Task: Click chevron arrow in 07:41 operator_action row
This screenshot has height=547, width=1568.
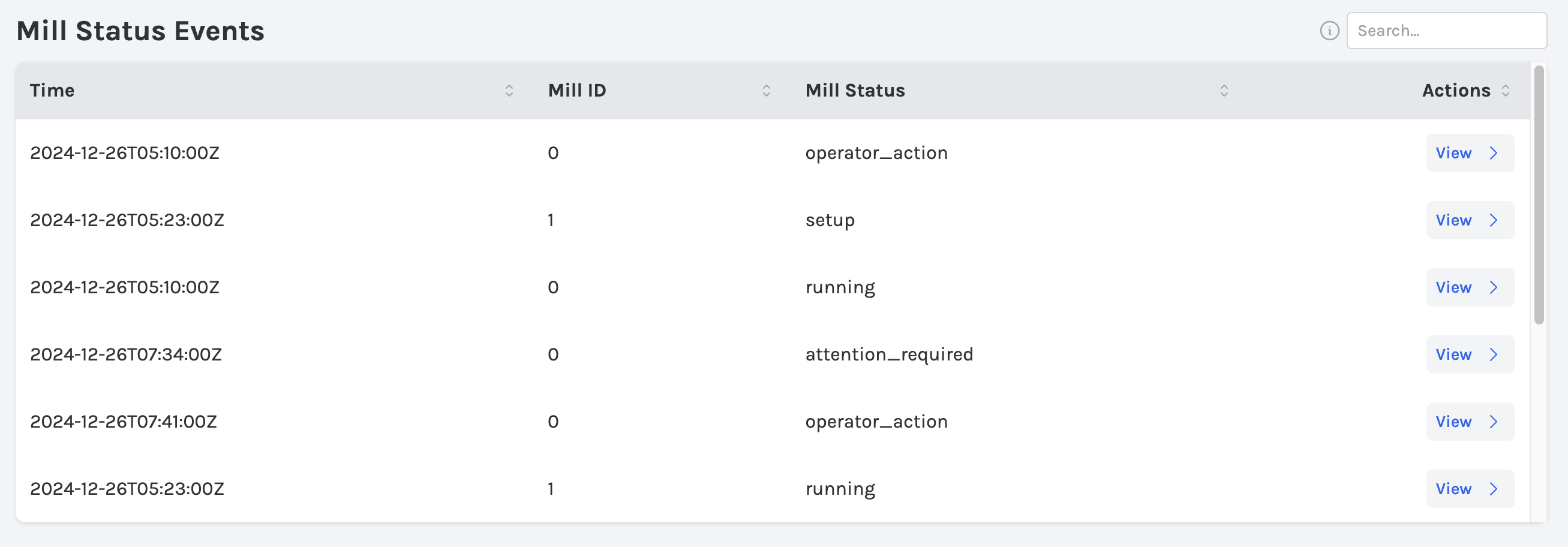Action: [1493, 422]
